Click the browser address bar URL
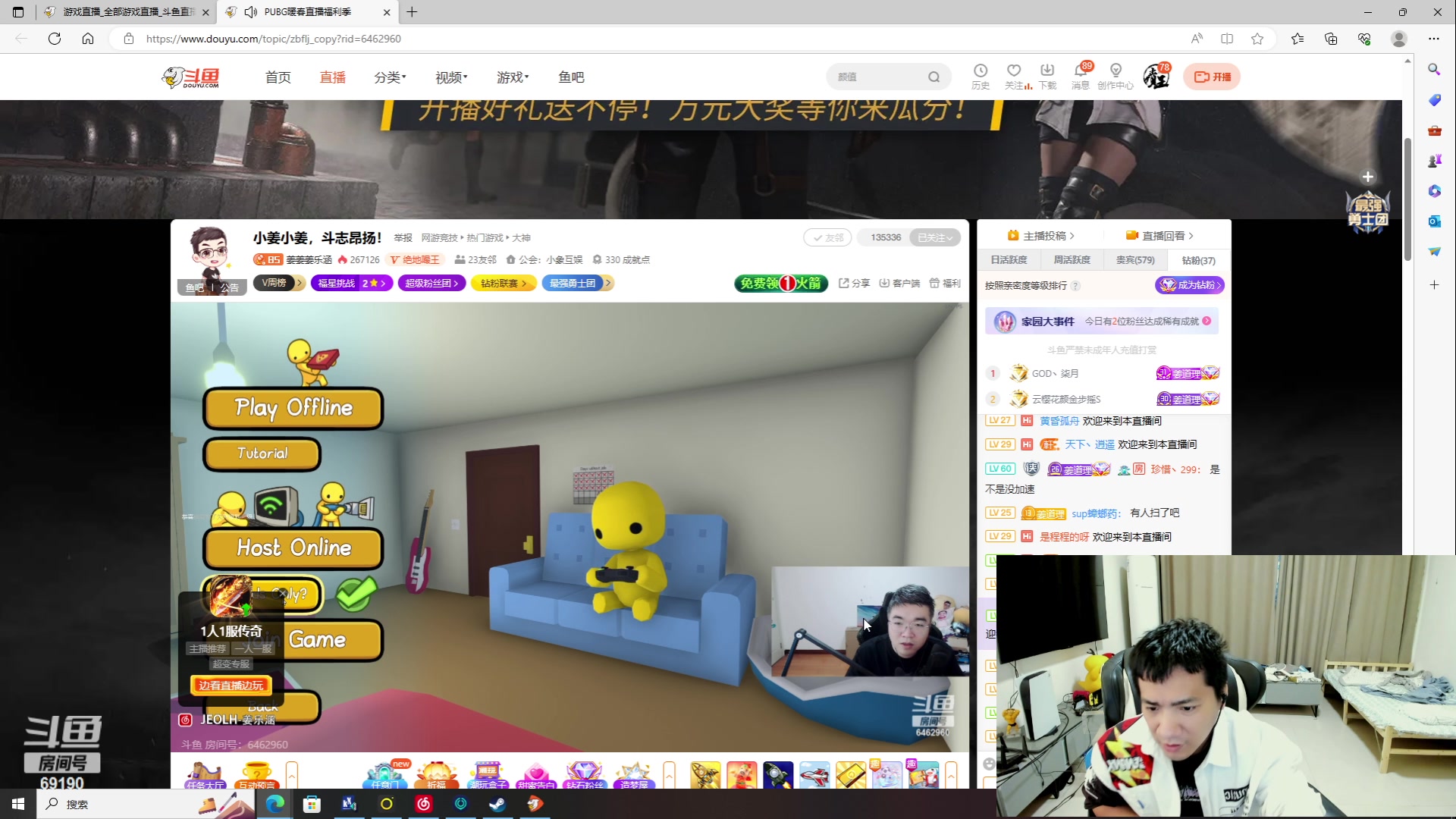Screen dimensions: 1456x819 point(274,39)
